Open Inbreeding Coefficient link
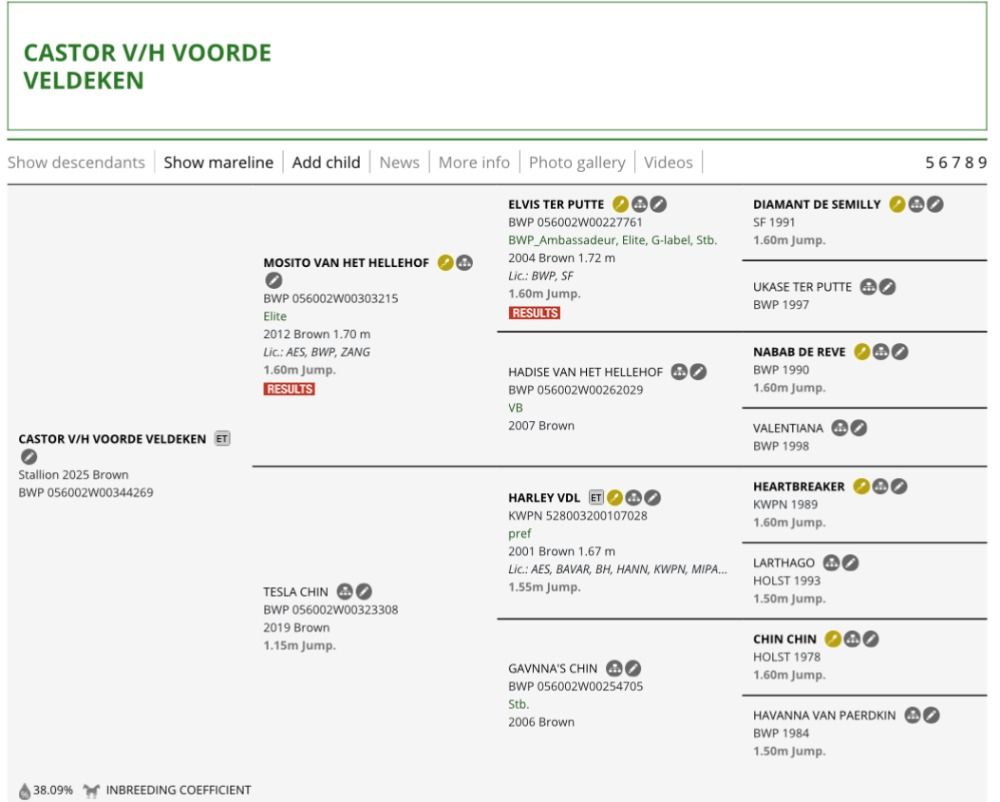 tap(179, 790)
